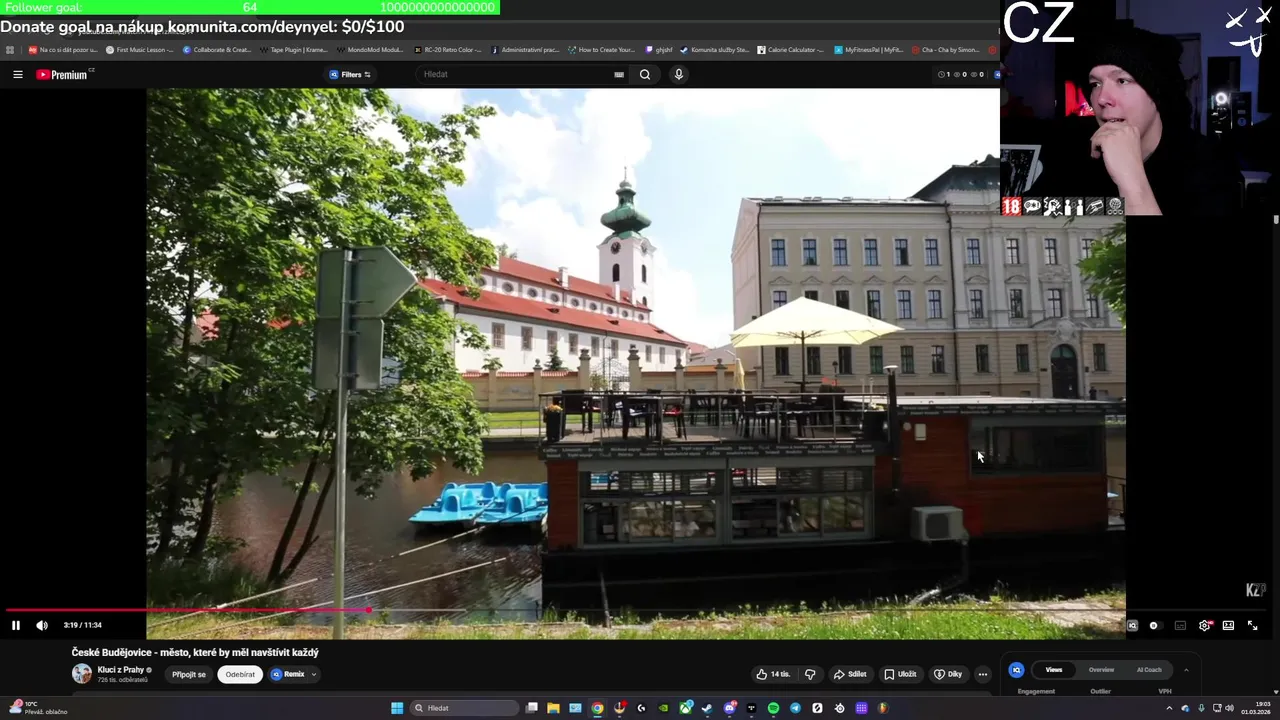Pause the video playback
The height and width of the screenshot is (720, 1280).
[16, 625]
